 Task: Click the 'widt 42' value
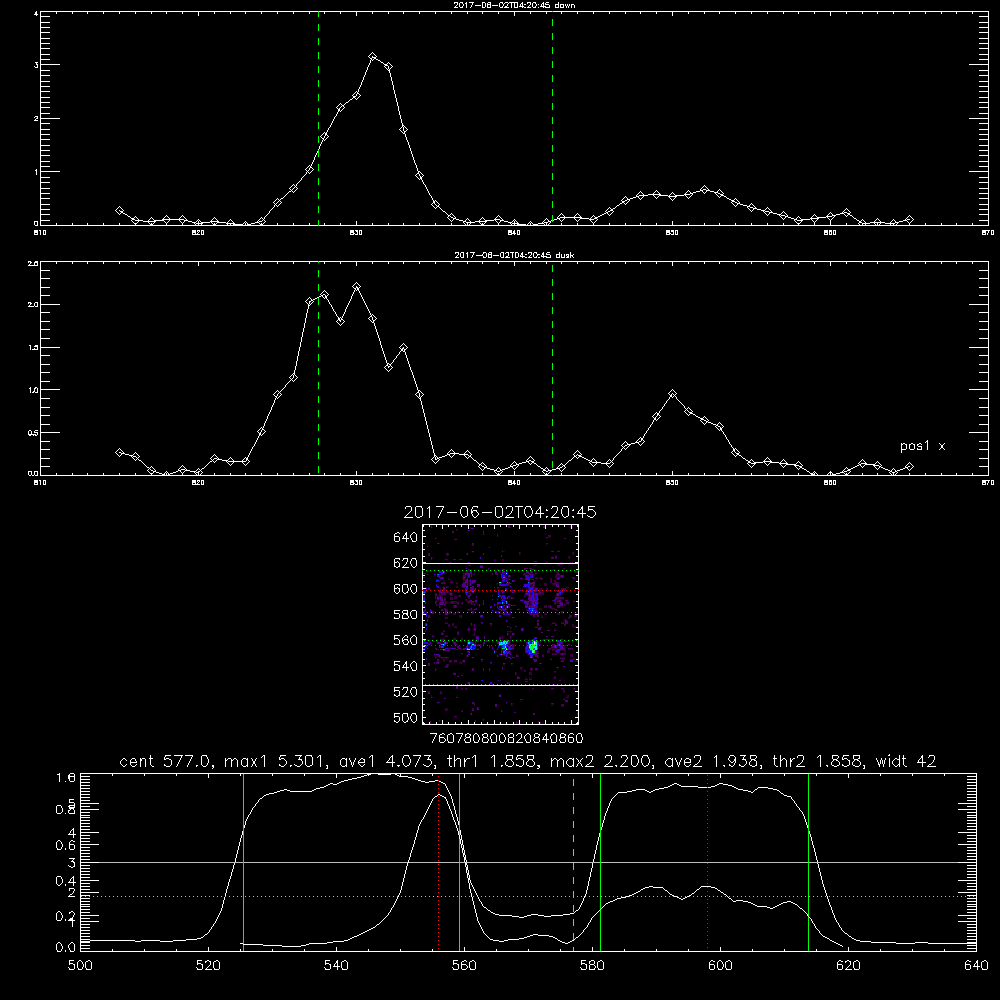point(906,761)
